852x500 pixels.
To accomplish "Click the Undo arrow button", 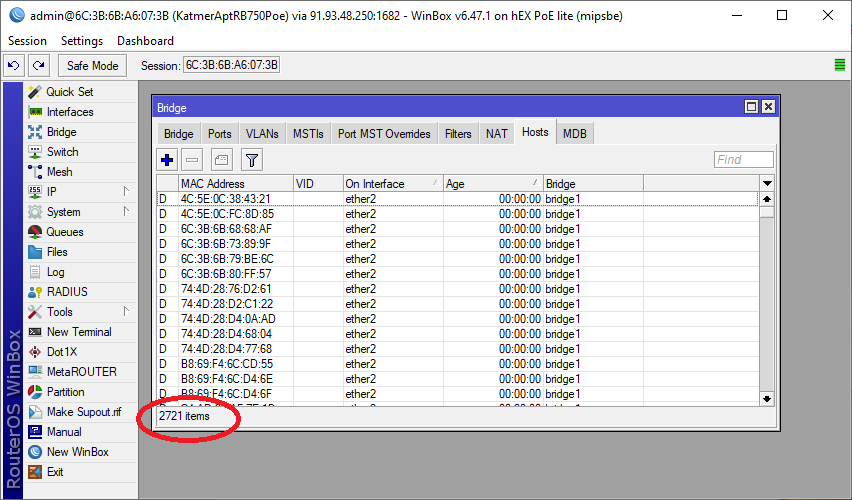I will tap(14, 66).
